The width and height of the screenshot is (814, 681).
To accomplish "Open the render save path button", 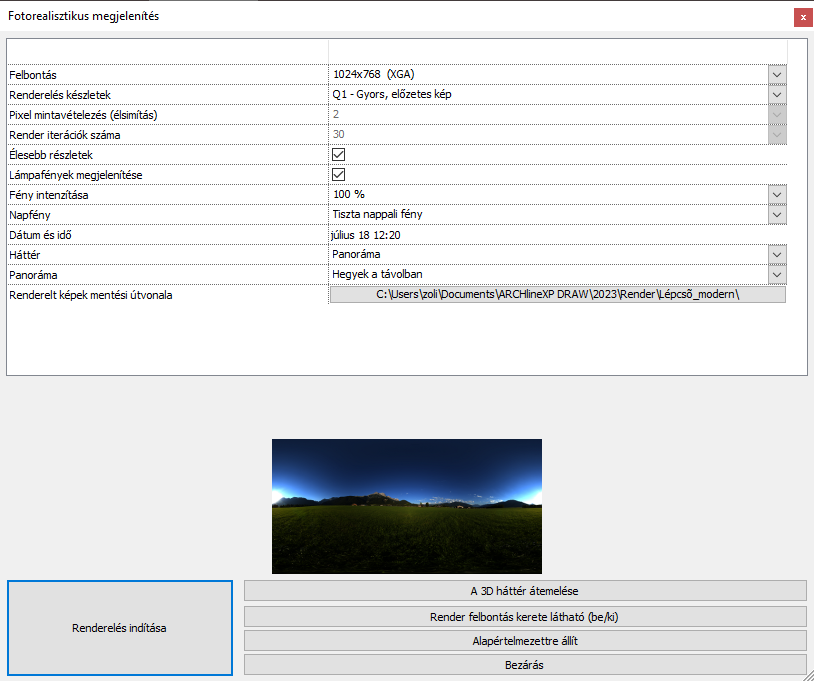I will (557, 294).
